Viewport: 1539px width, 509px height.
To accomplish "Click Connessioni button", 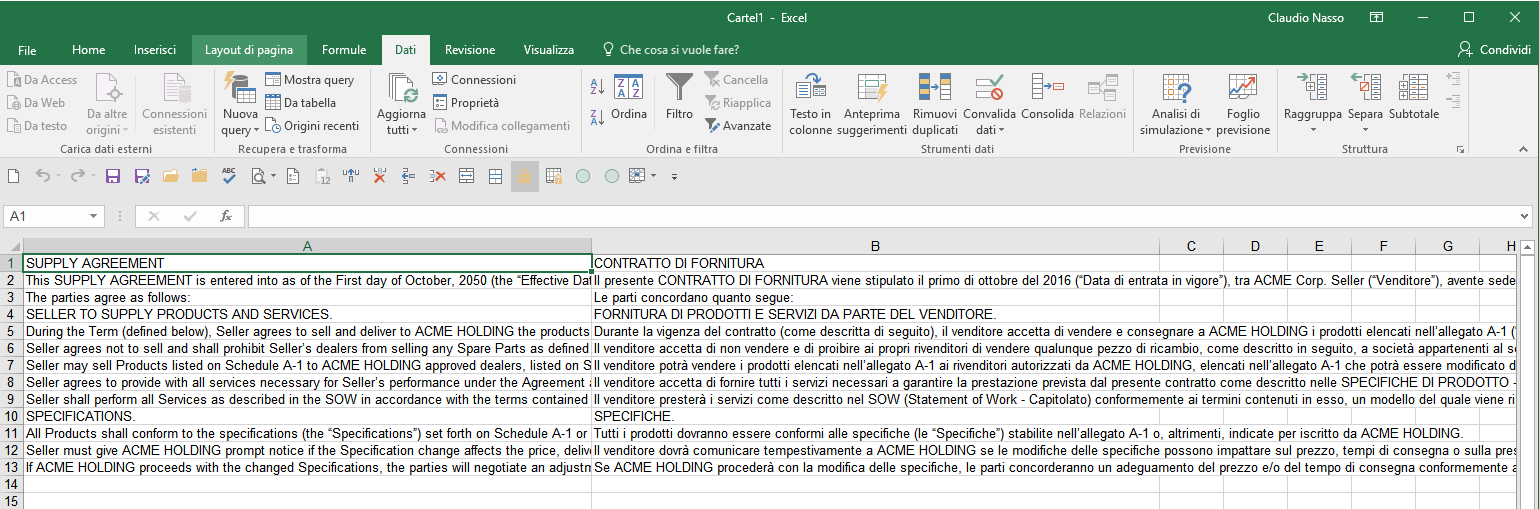I will [474, 80].
